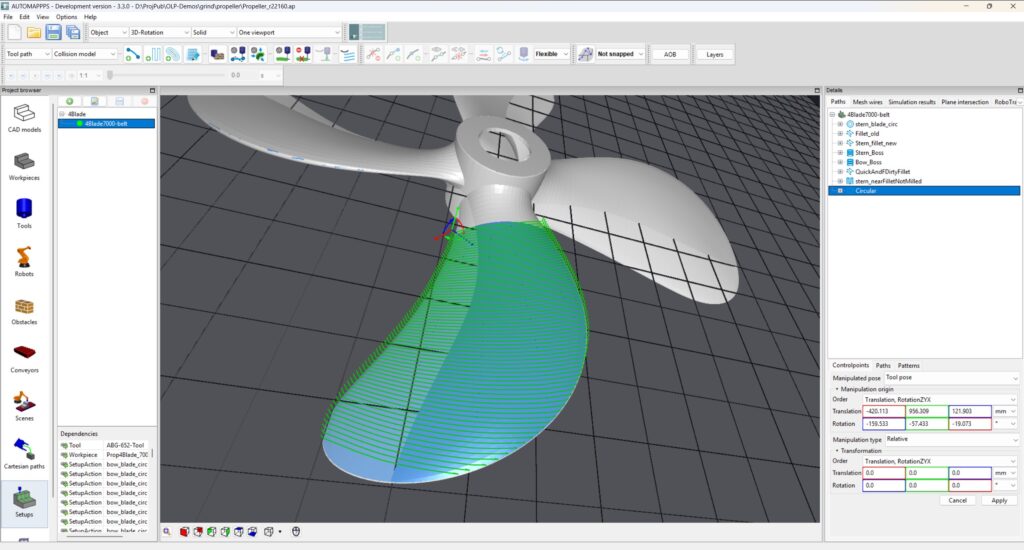Expand the Fillet_old tree node

tap(840, 133)
